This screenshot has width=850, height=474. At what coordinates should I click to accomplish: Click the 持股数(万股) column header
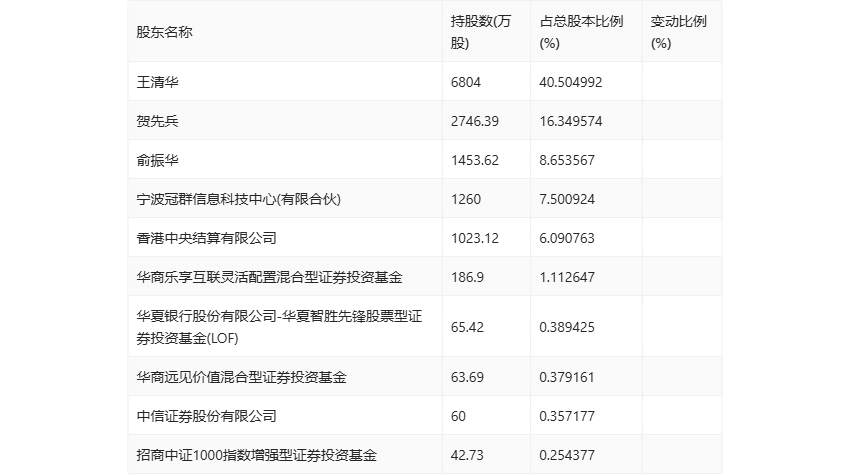pyautogui.click(x=481, y=32)
